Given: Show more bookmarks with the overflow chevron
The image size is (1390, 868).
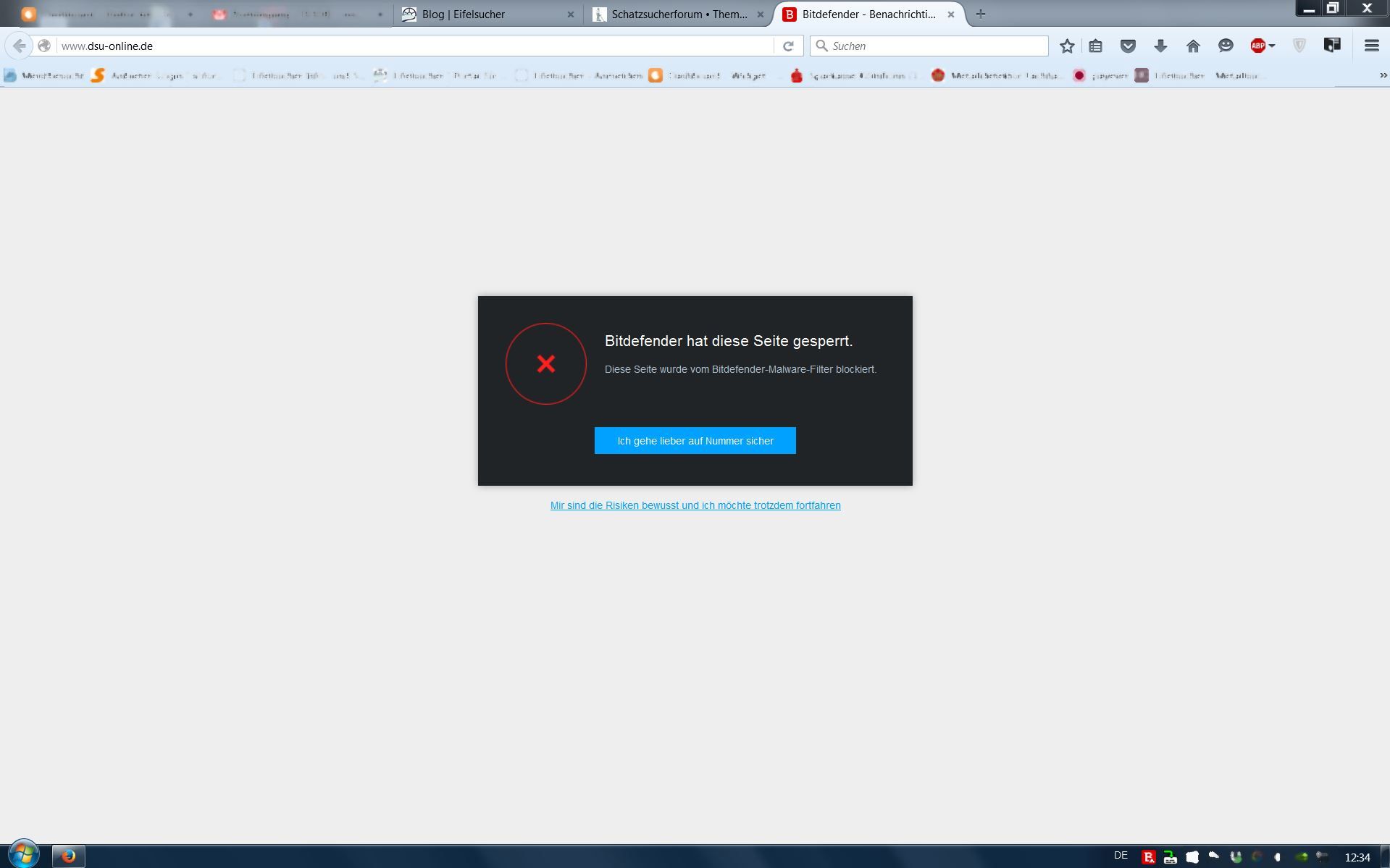Looking at the screenshot, I should (1383, 75).
